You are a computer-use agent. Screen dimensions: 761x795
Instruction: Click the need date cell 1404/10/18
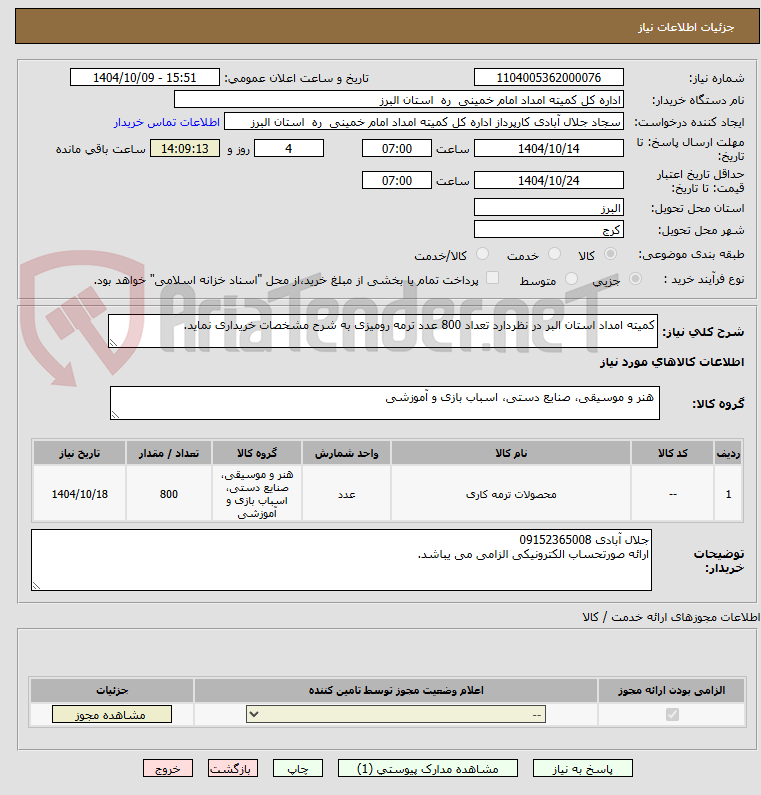(x=80, y=494)
